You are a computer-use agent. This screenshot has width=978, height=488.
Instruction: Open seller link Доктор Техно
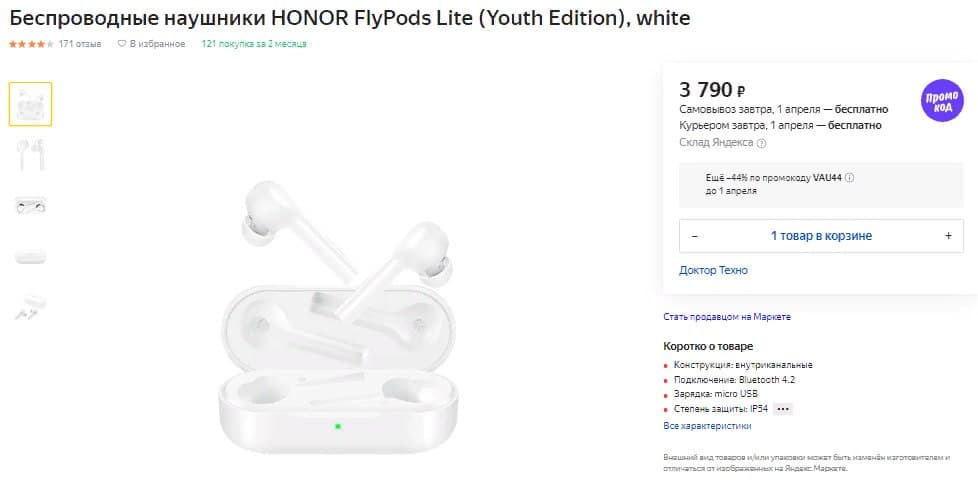pyautogui.click(x=713, y=270)
